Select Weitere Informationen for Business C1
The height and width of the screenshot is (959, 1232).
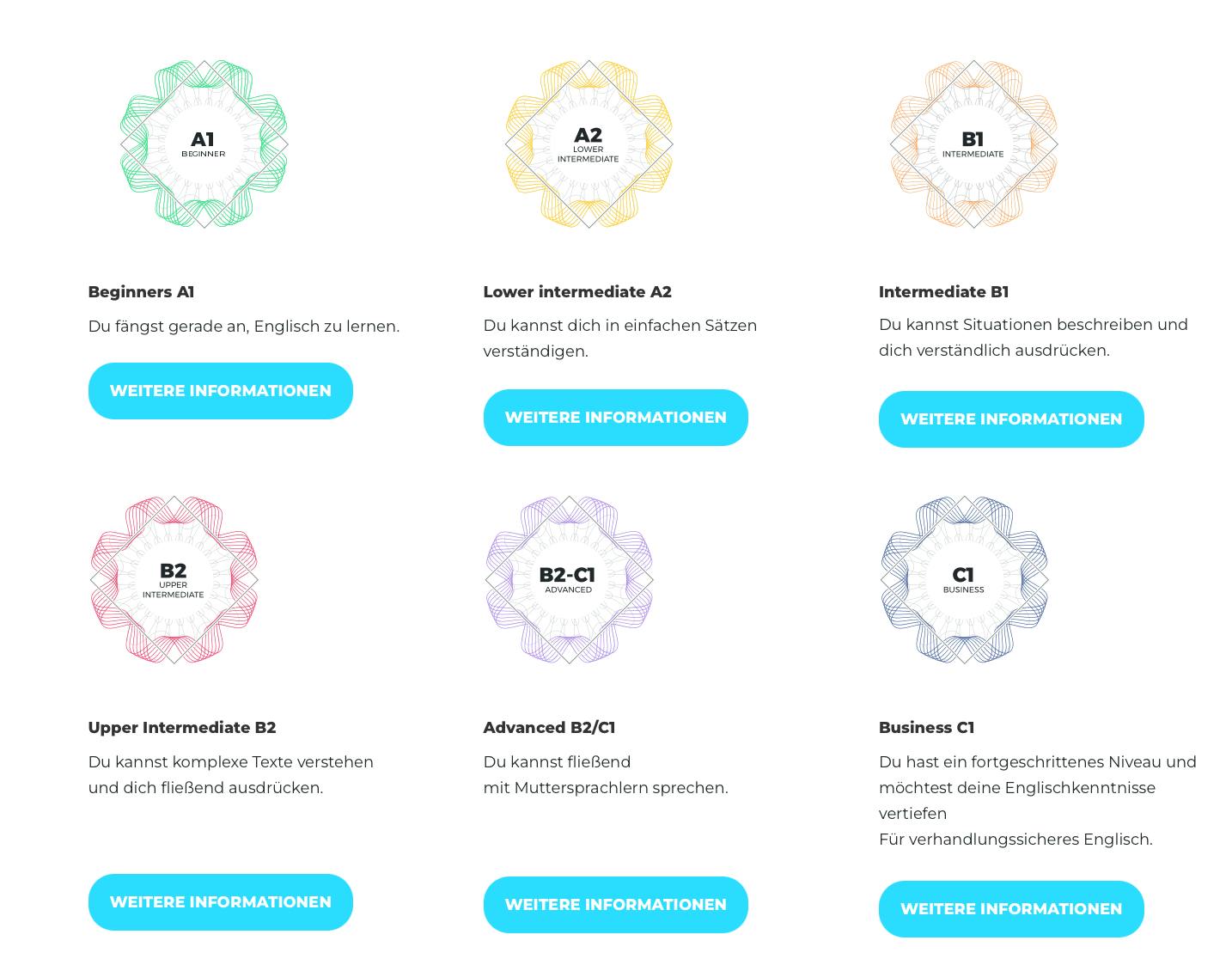(1011, 909)
